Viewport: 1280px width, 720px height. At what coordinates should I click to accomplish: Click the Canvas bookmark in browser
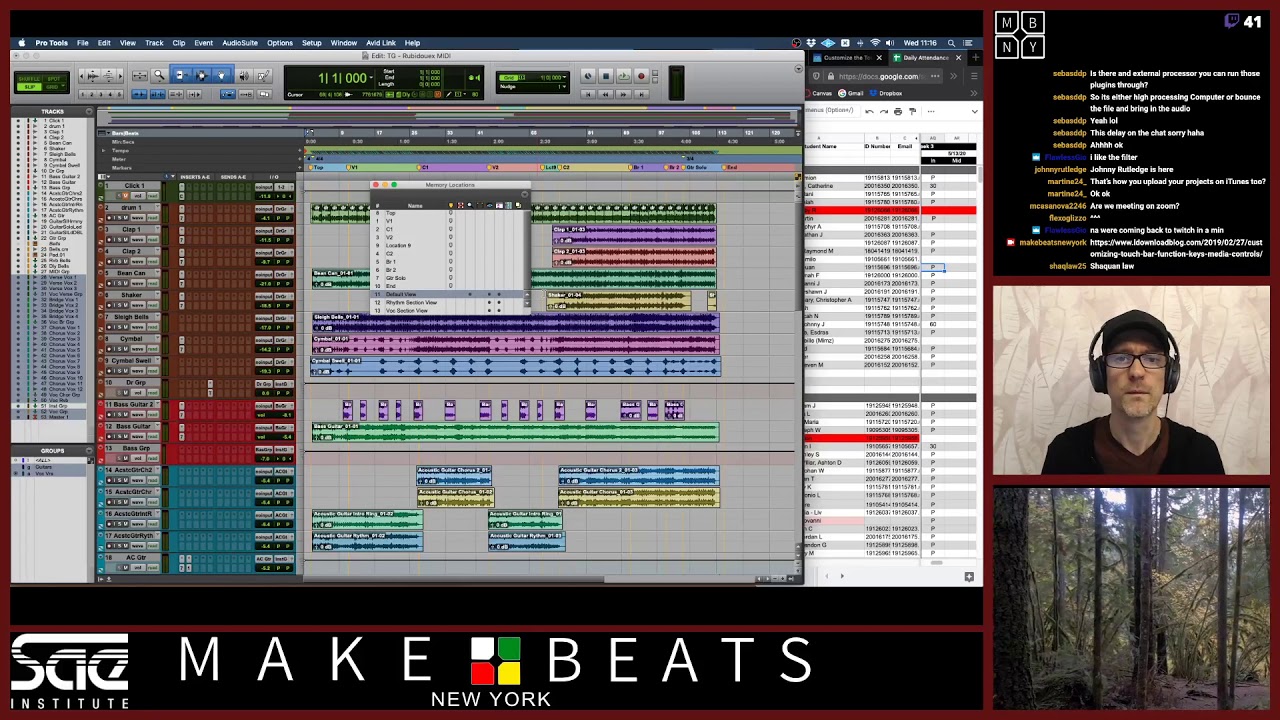pyautogui.click(x=820, y=93)
